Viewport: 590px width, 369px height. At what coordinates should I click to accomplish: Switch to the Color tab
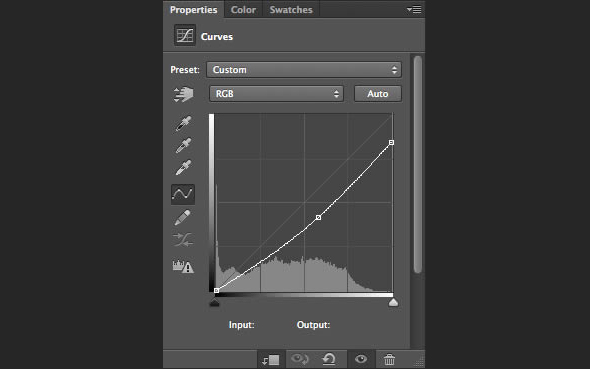pos(243,10)
